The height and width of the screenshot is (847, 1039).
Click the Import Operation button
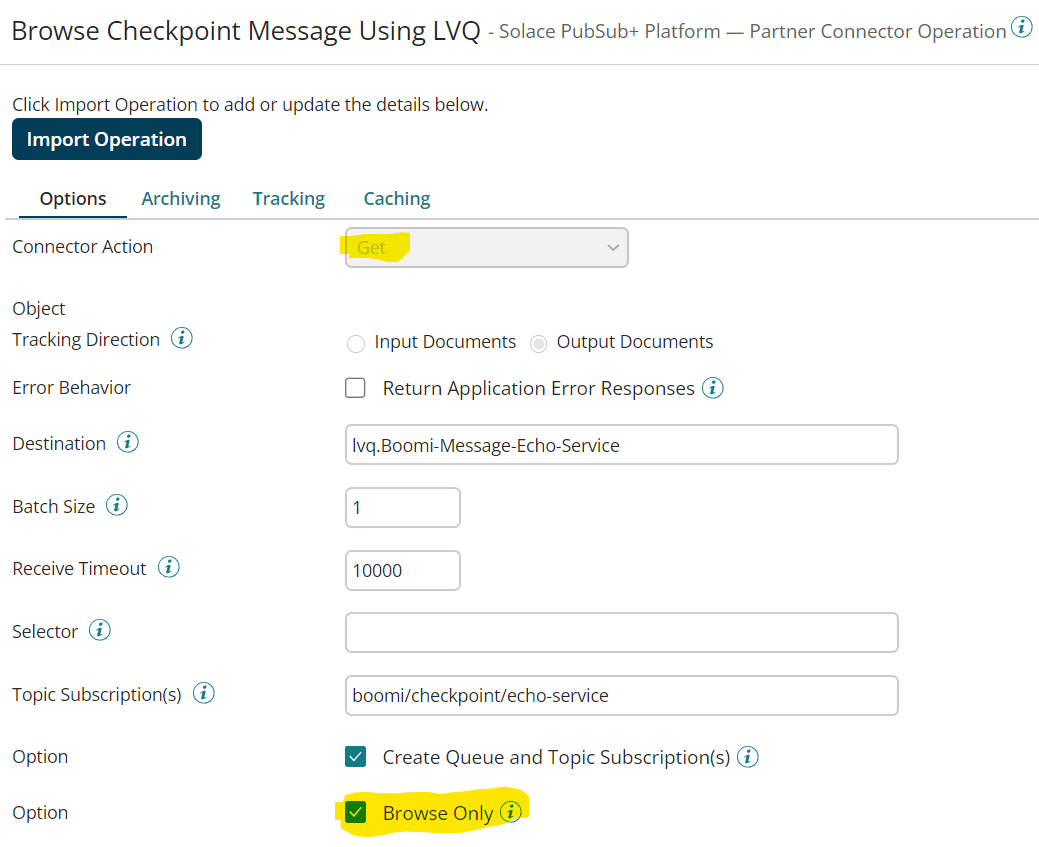(x=107, y=139)
